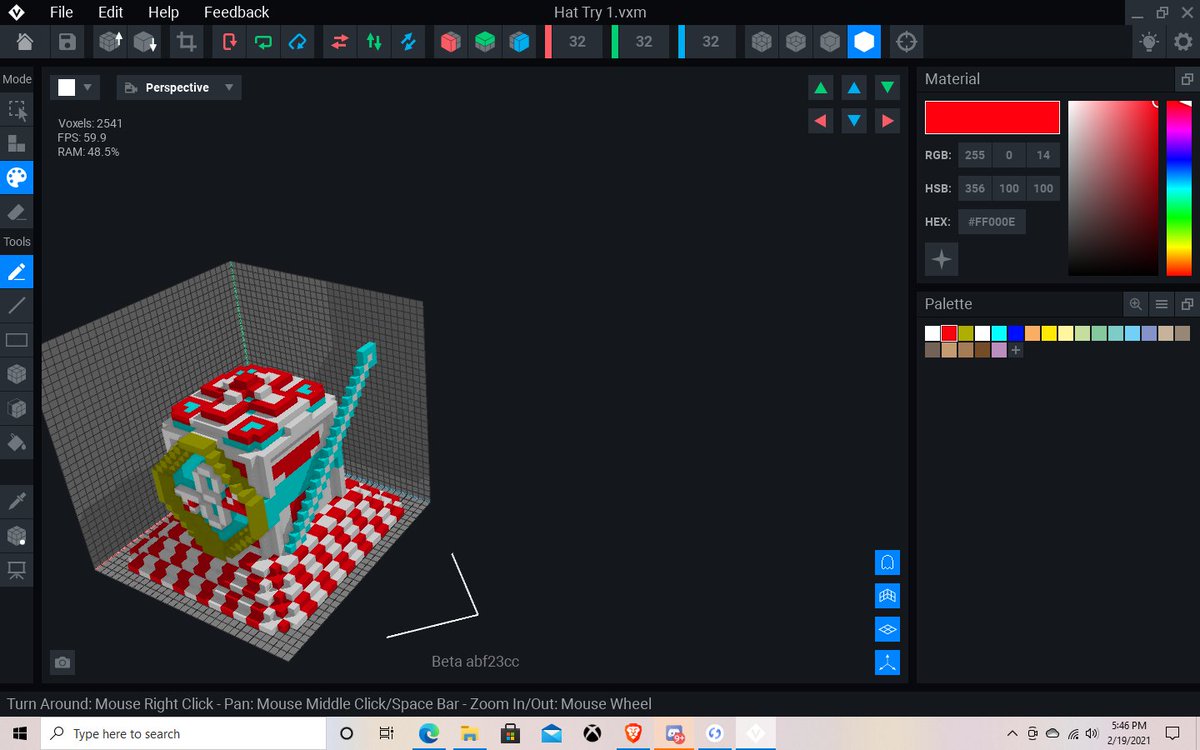1200x750 pixels.
Task: Add new color with palette plus
Action: point(1016,350)
